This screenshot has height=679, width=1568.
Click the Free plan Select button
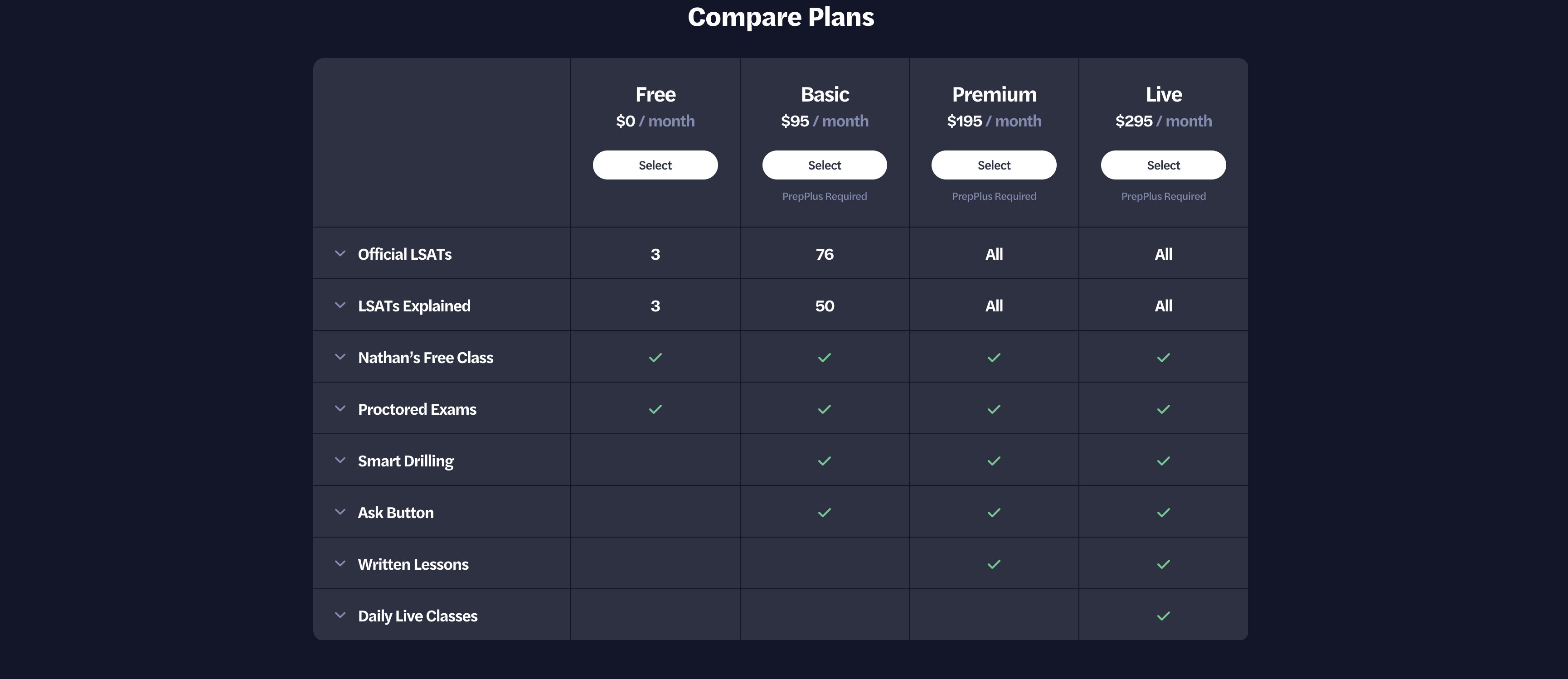(x=655, y=165)
